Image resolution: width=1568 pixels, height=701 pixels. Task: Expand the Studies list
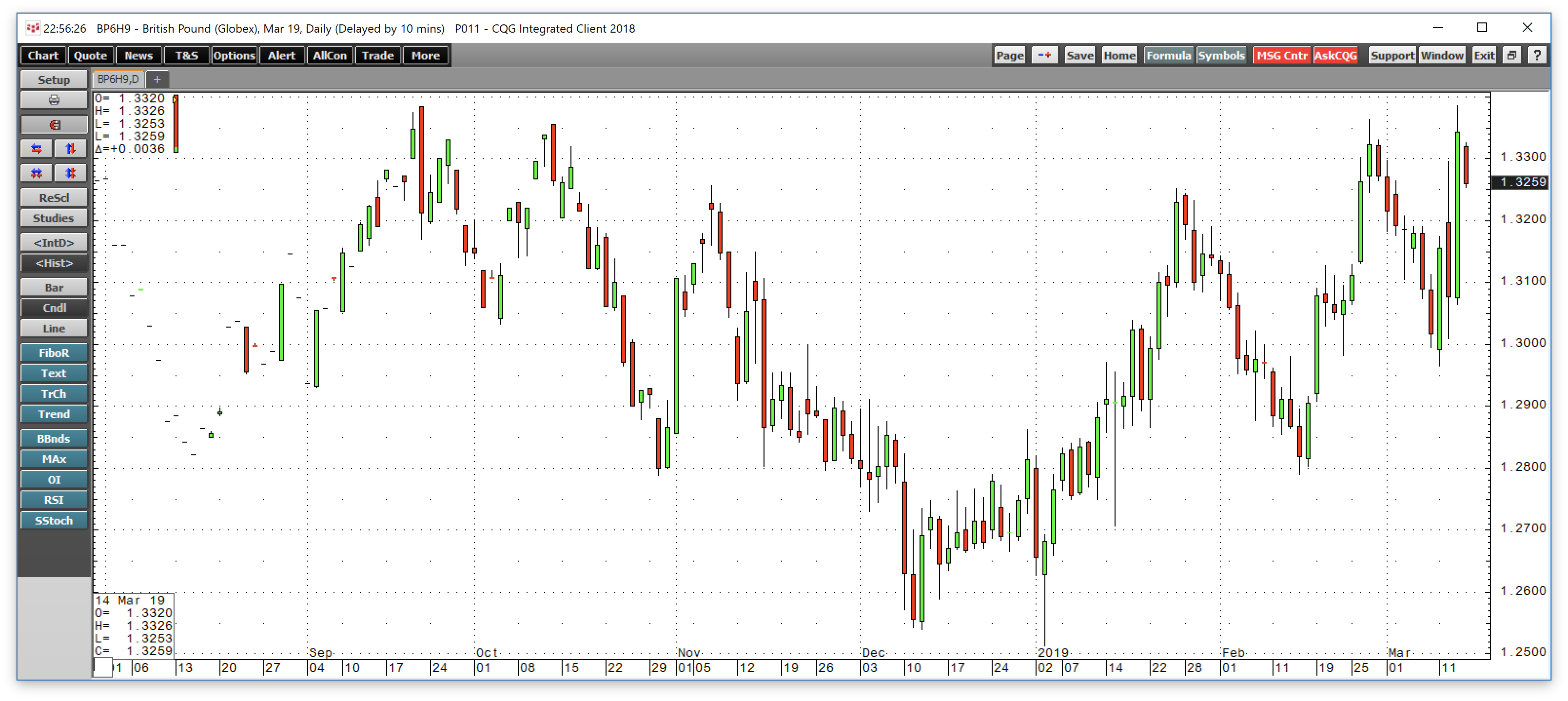click(54, 218)
